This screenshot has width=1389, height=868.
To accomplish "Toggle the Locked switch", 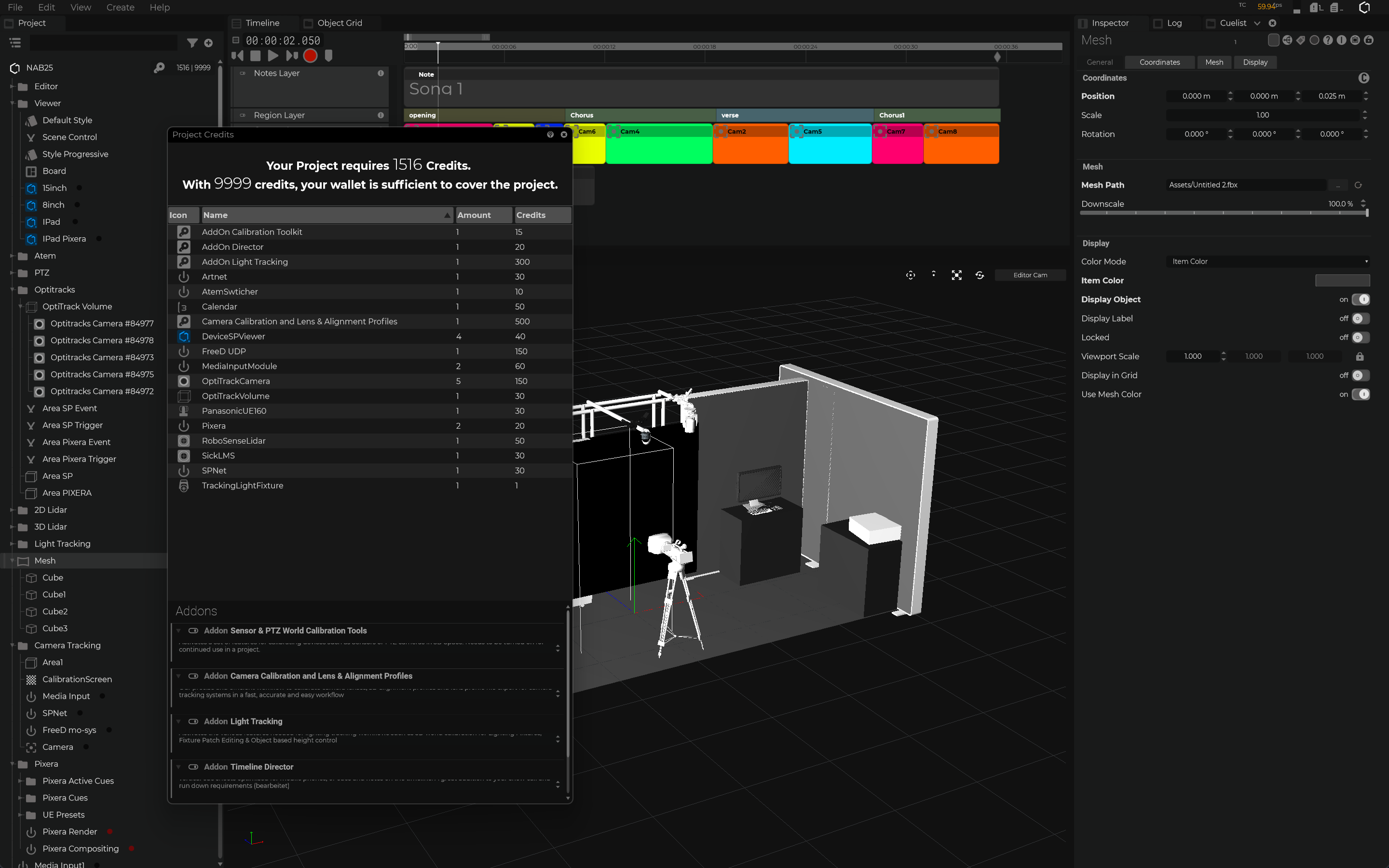I will pyautogui.click(x=1360, y=338).
